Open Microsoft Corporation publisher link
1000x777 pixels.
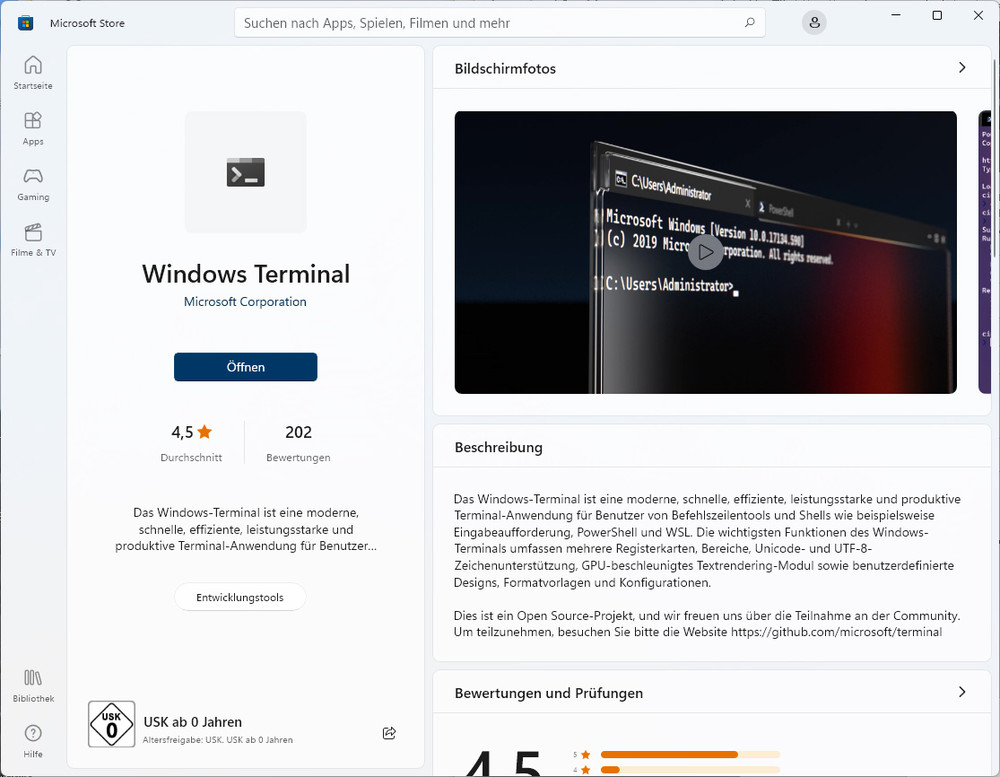click(245, 302)
